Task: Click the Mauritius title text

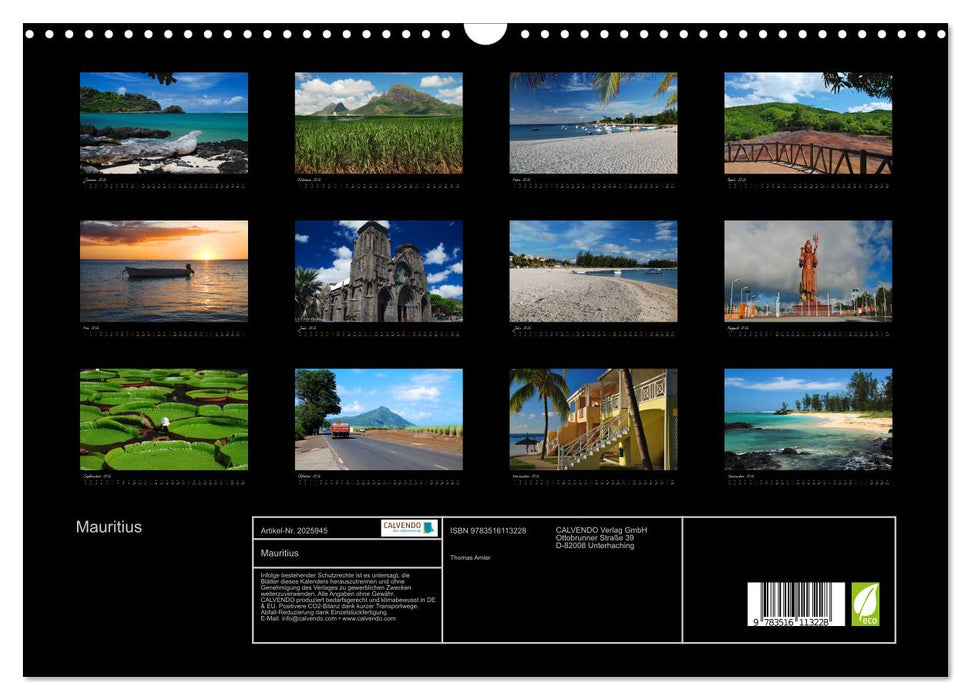Action: (108, 525)
